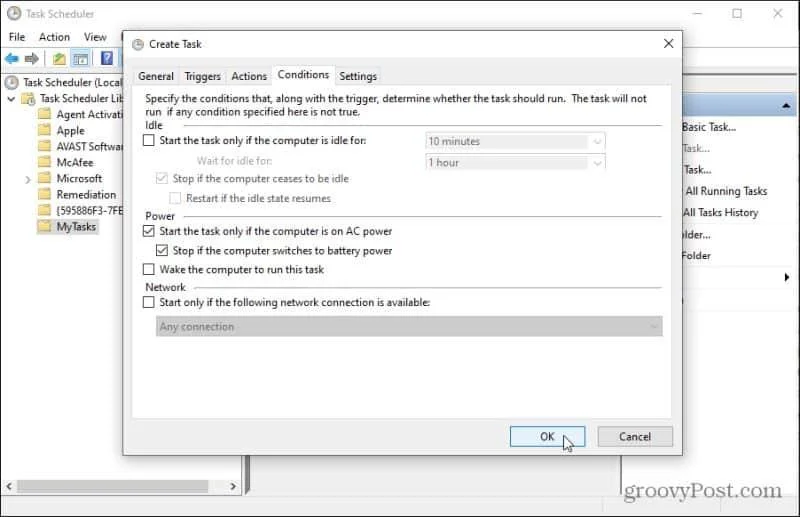Enable 'Start only if the following network connection is available'
This screenshot has height=517, width=800.
[x=148, y=302]
